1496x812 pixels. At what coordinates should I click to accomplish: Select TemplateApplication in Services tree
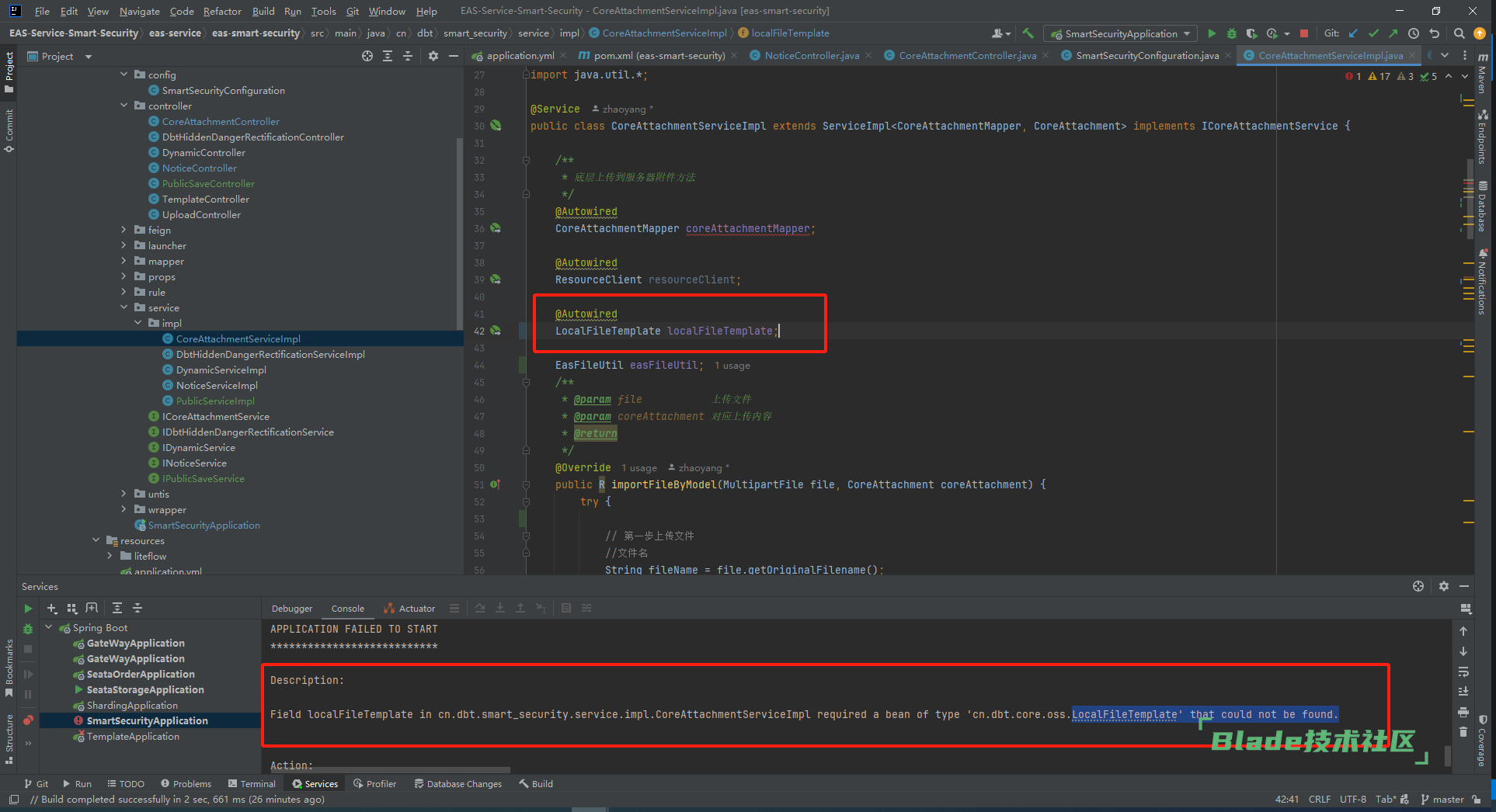(x=133, y=736)
